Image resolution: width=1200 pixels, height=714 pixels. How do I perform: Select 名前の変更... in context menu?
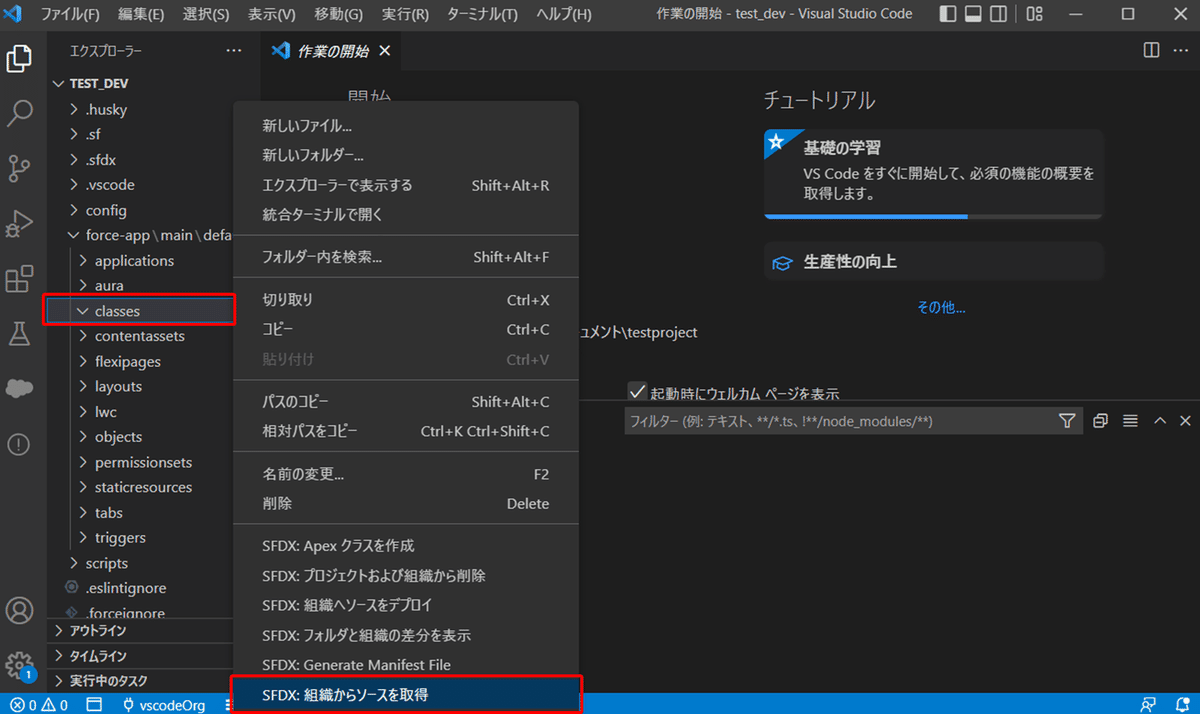coord(406,474)
